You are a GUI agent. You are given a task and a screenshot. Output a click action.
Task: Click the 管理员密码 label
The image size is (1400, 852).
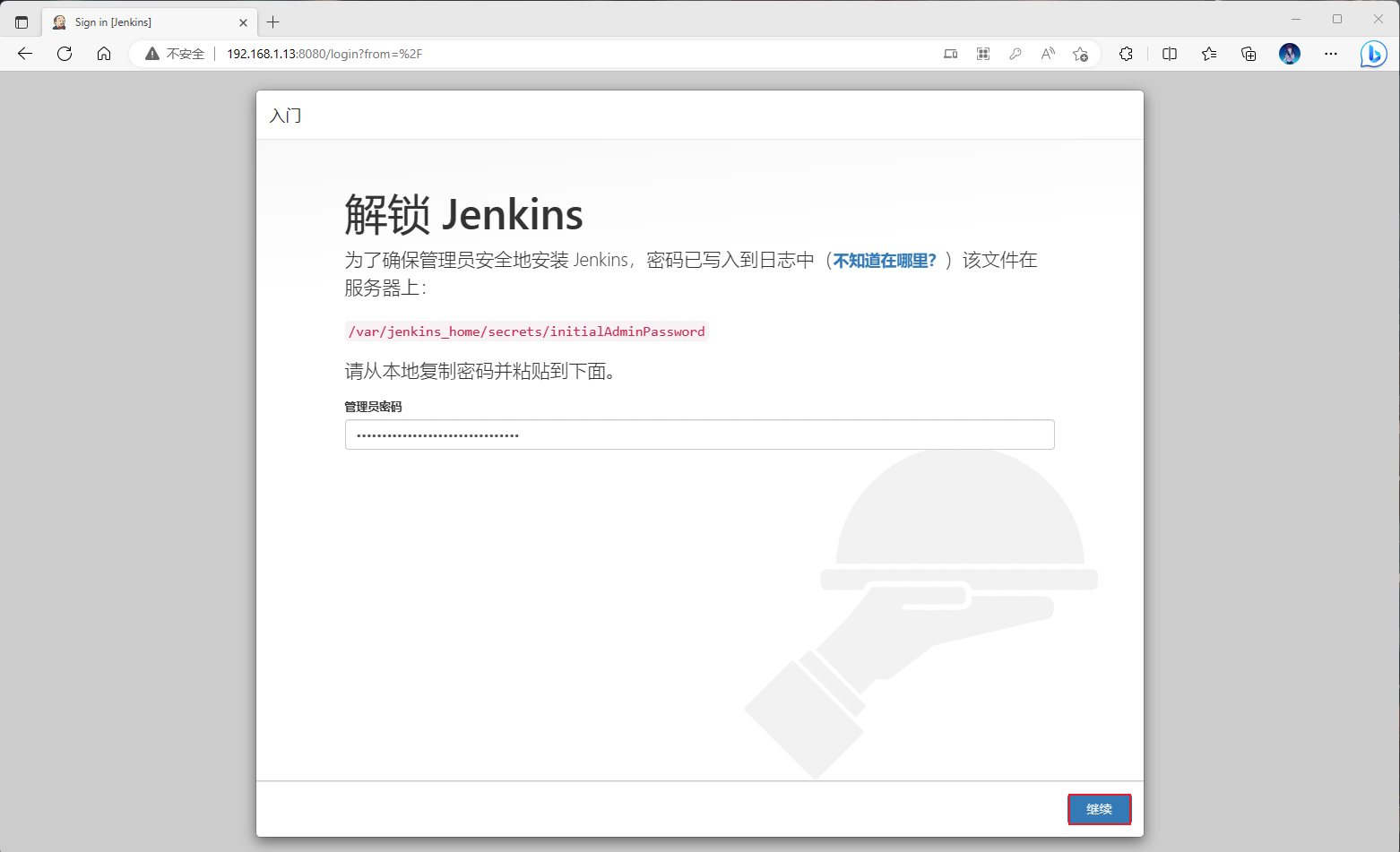[x=373, y=407]
